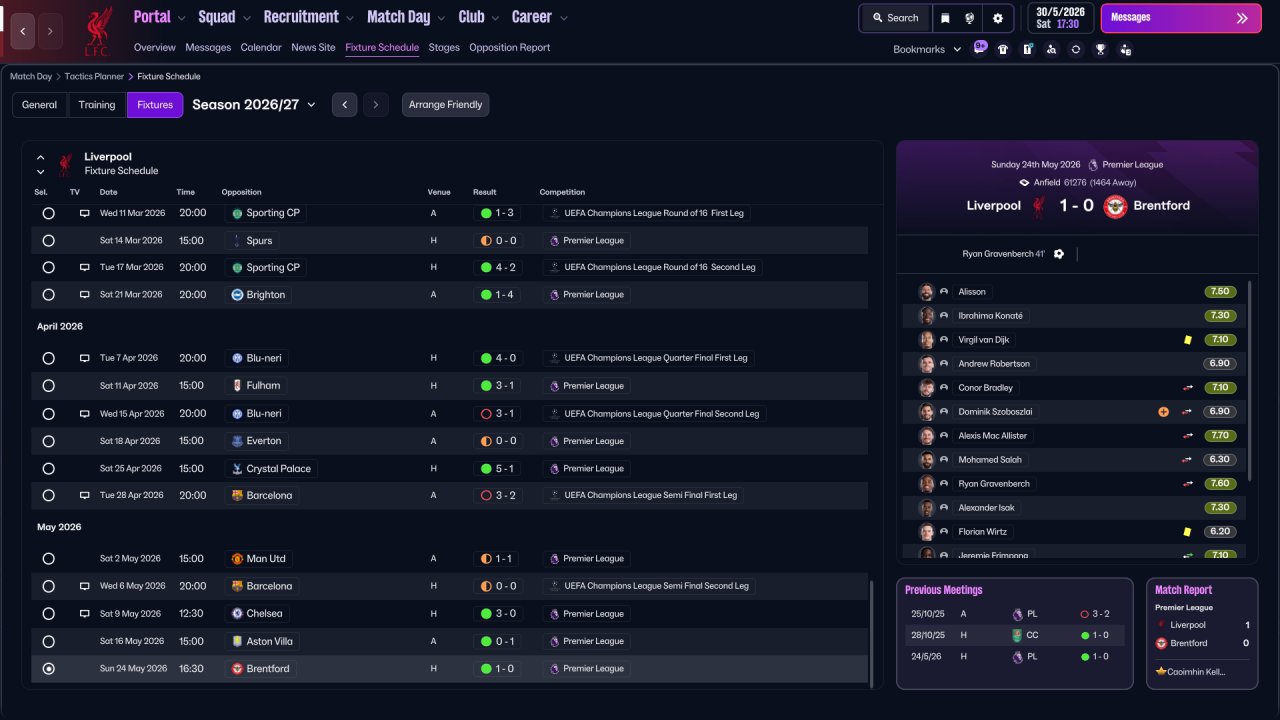Click the 30/5/2026 date and time display
The image size is (1280, 720).
(1060, 18)
